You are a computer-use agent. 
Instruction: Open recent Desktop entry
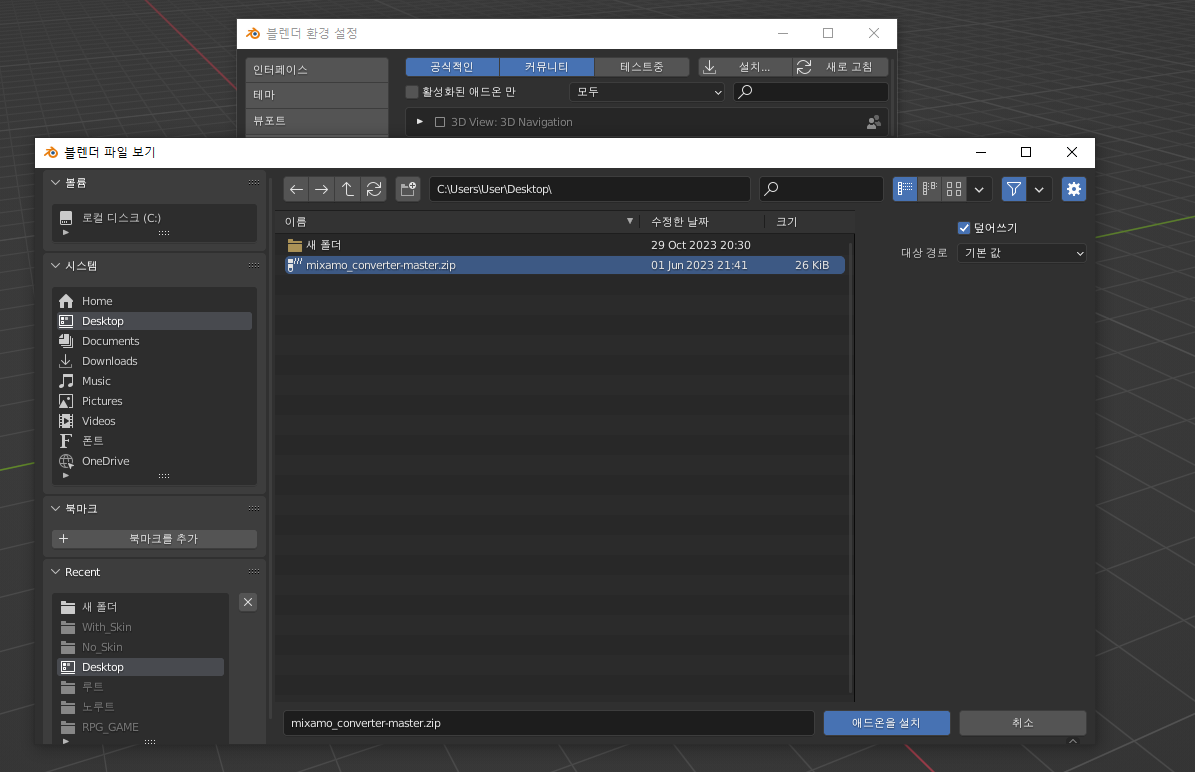click(140, 667)
